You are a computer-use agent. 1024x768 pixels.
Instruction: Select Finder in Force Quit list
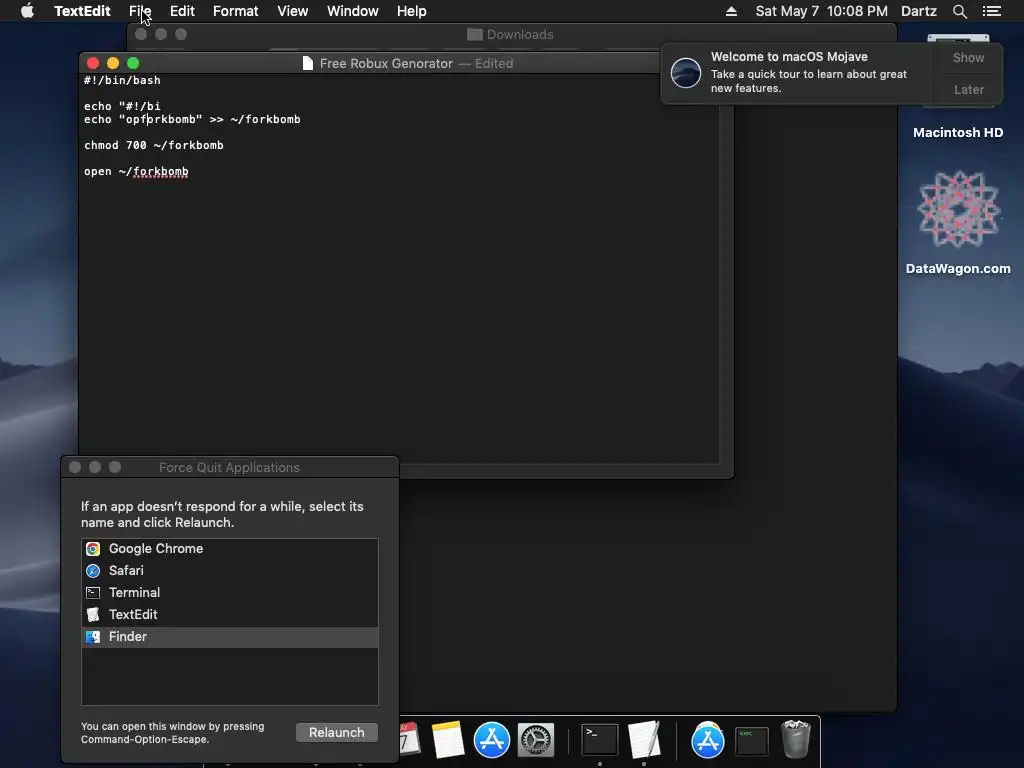(x=230, y=637)
